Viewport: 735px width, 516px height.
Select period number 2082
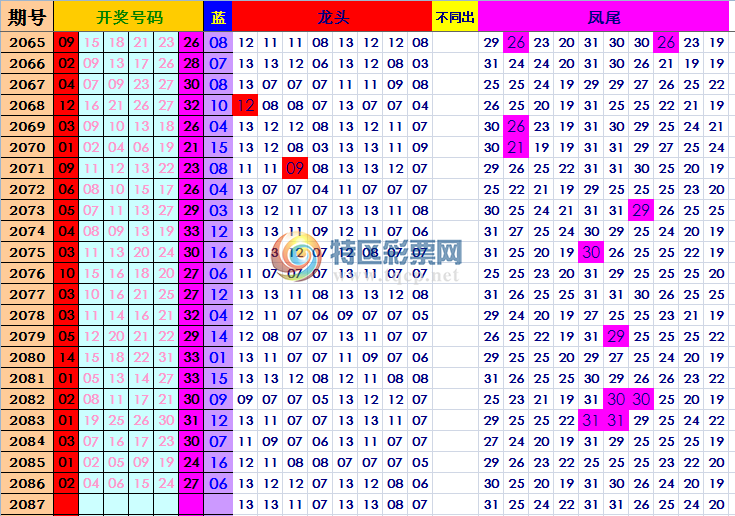click(27, 399)
